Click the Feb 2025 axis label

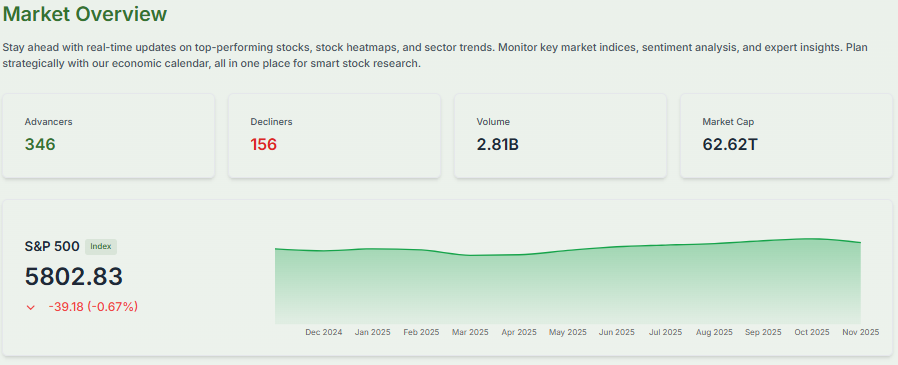coord(422,332)
